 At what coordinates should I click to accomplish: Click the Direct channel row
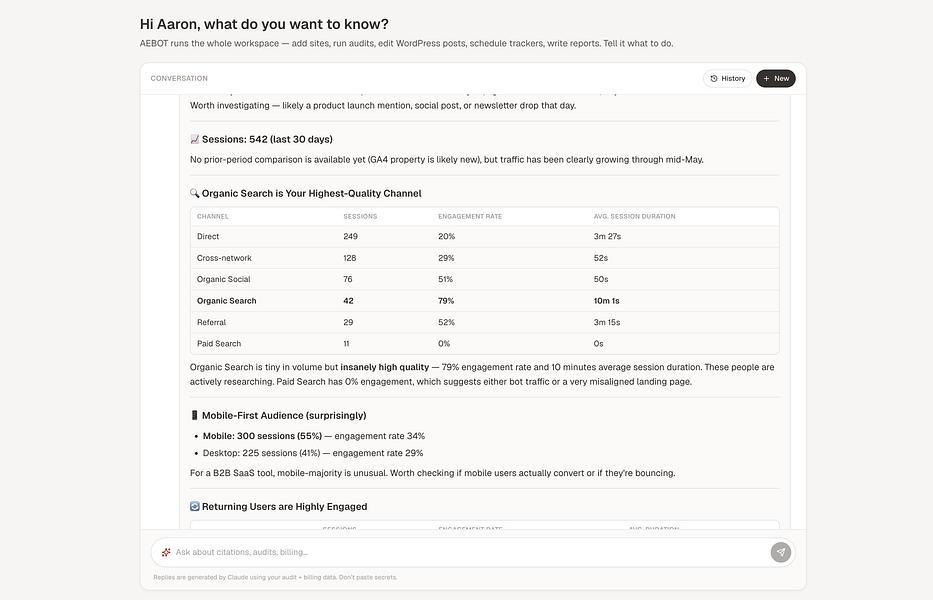point(485,236)
